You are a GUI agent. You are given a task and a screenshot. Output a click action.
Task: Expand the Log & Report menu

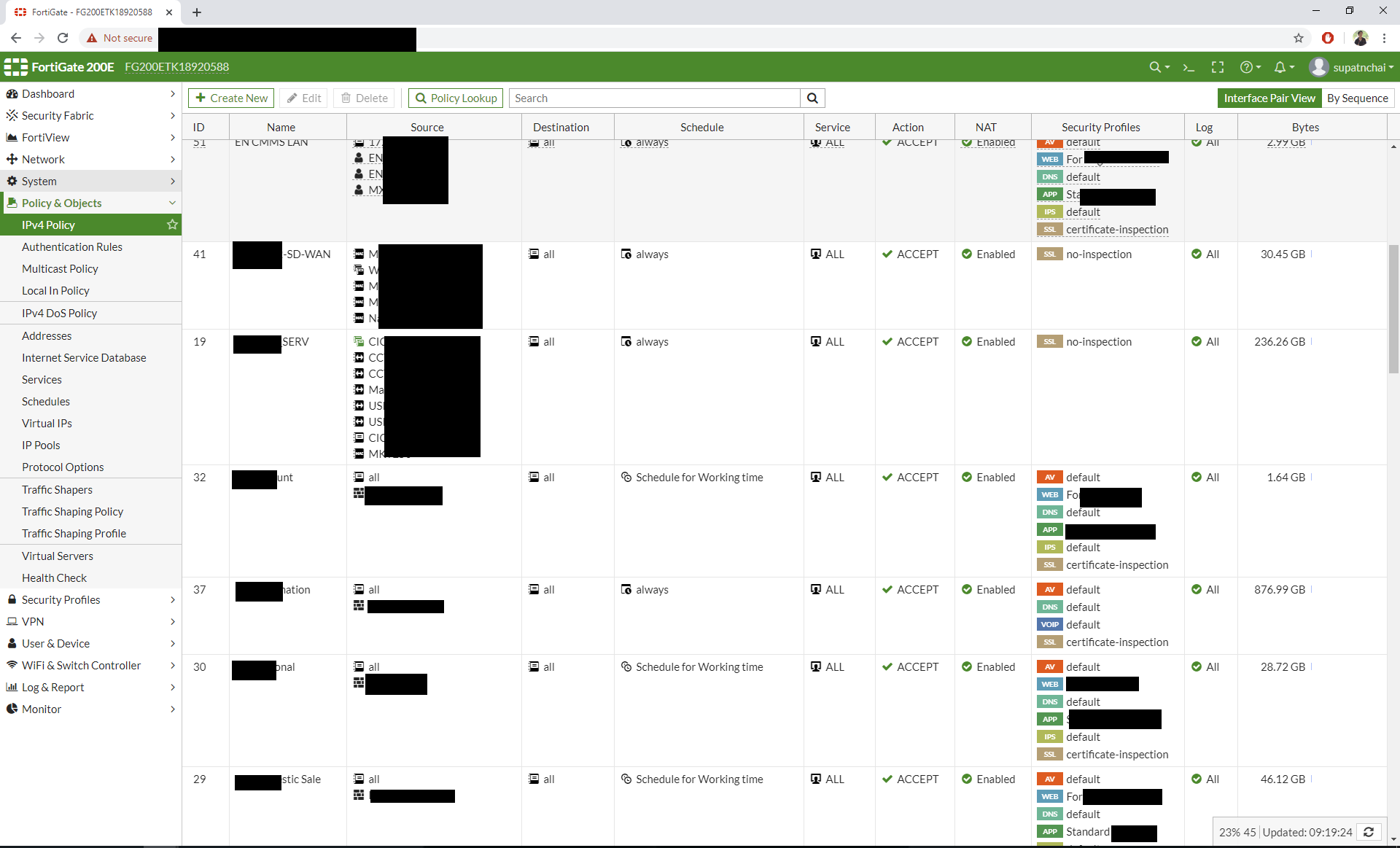pyautogui.click(x=90, y=687)
